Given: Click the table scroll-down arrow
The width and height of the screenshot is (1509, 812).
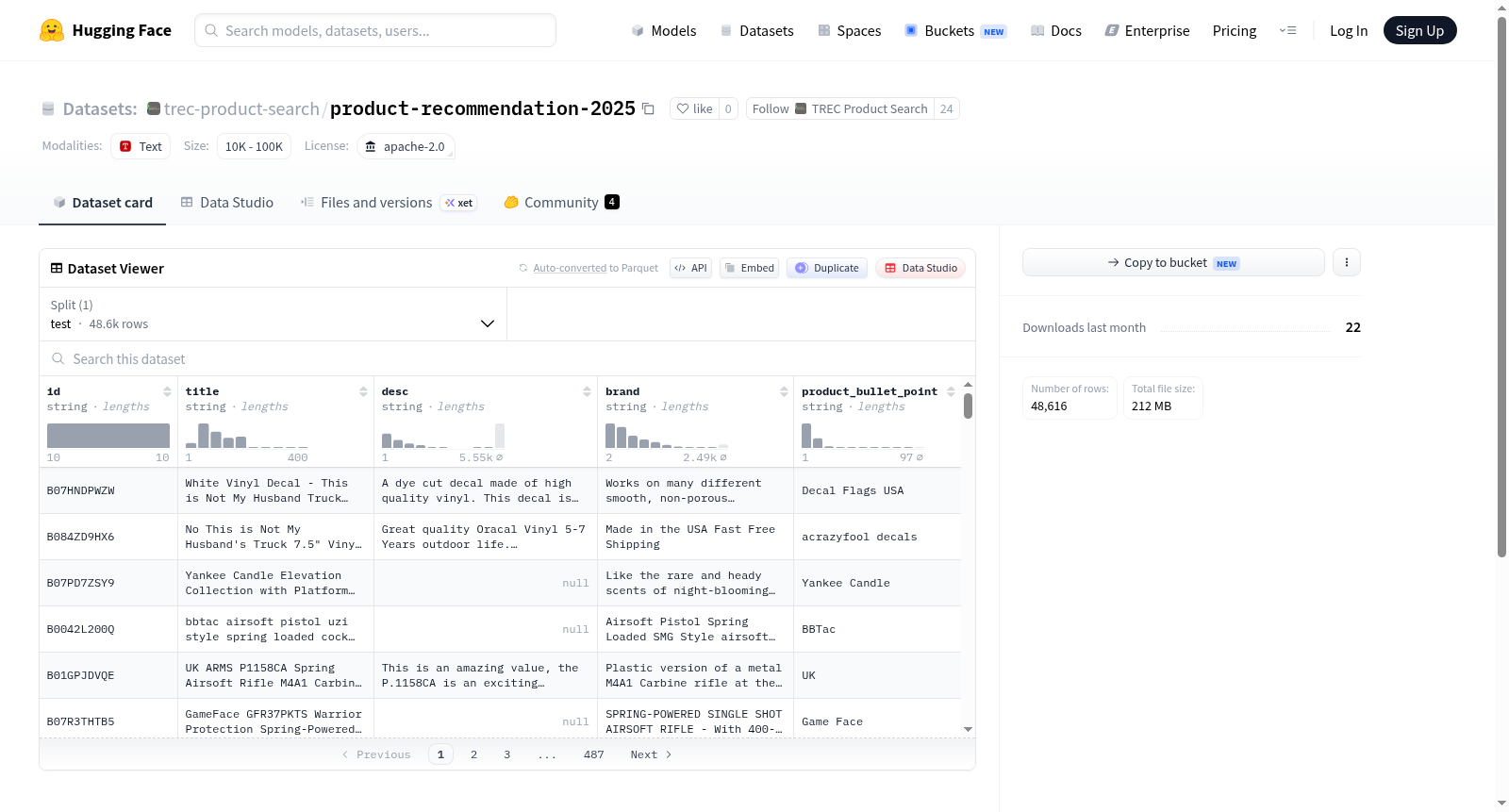Looking at the screenshot, I should 968,729.
